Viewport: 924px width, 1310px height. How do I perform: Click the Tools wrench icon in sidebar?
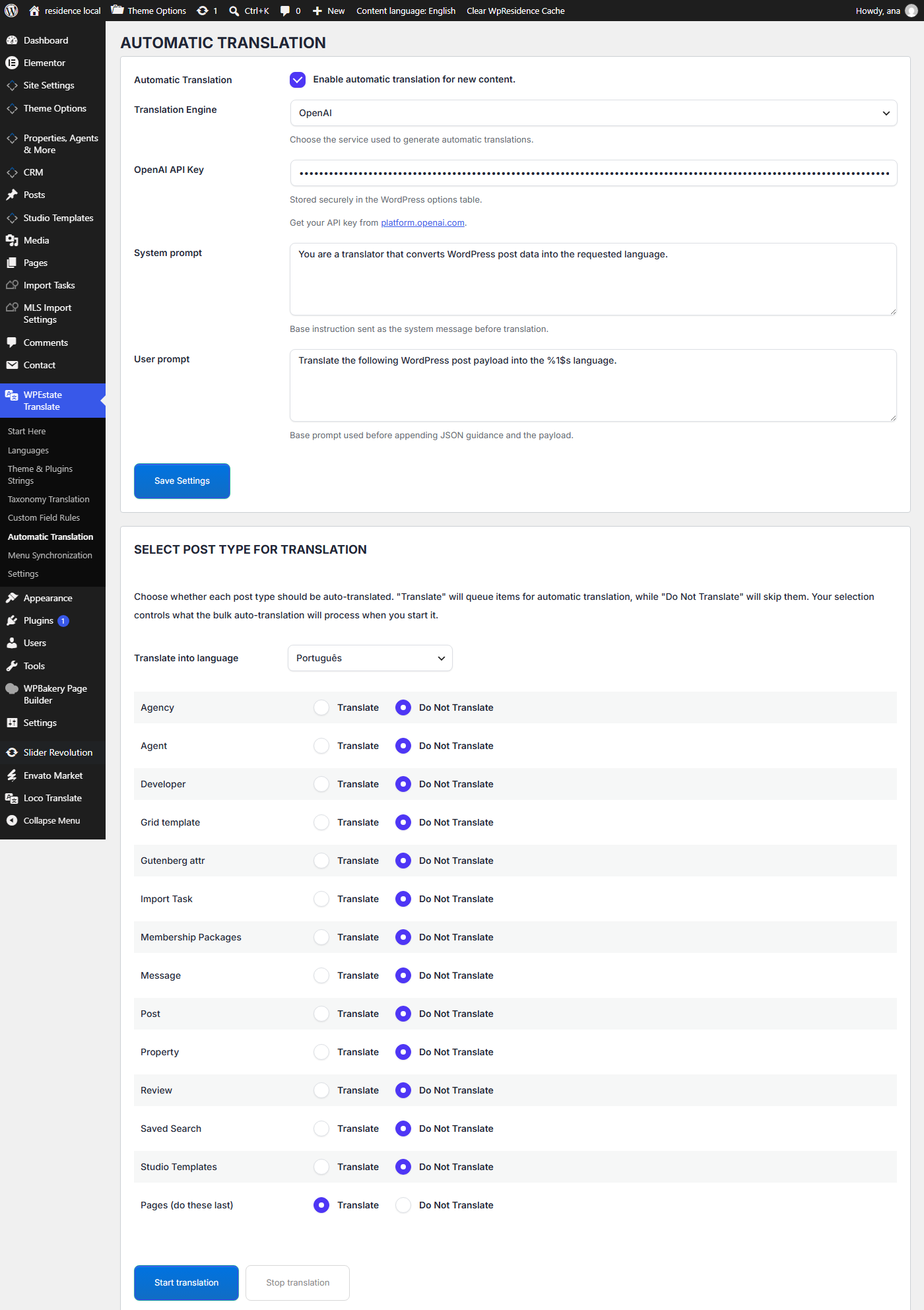point(12,666)
